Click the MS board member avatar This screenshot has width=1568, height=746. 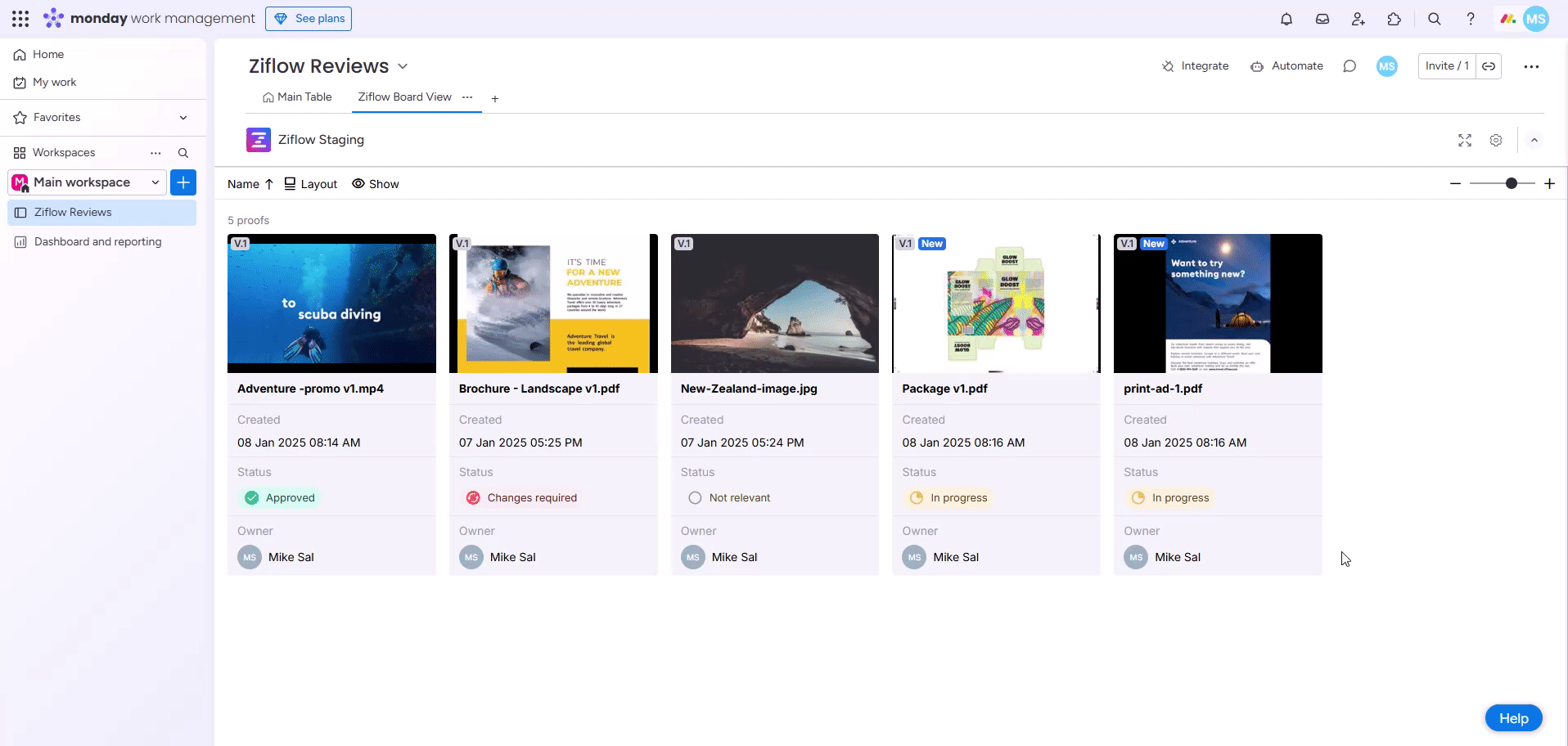click(1387, 66)
